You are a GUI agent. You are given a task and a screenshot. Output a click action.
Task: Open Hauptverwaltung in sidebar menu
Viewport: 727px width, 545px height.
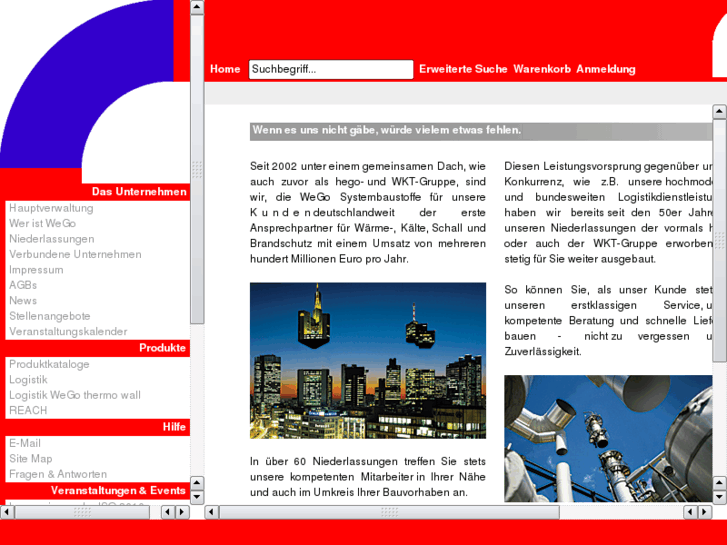click(x=51, y=208)
